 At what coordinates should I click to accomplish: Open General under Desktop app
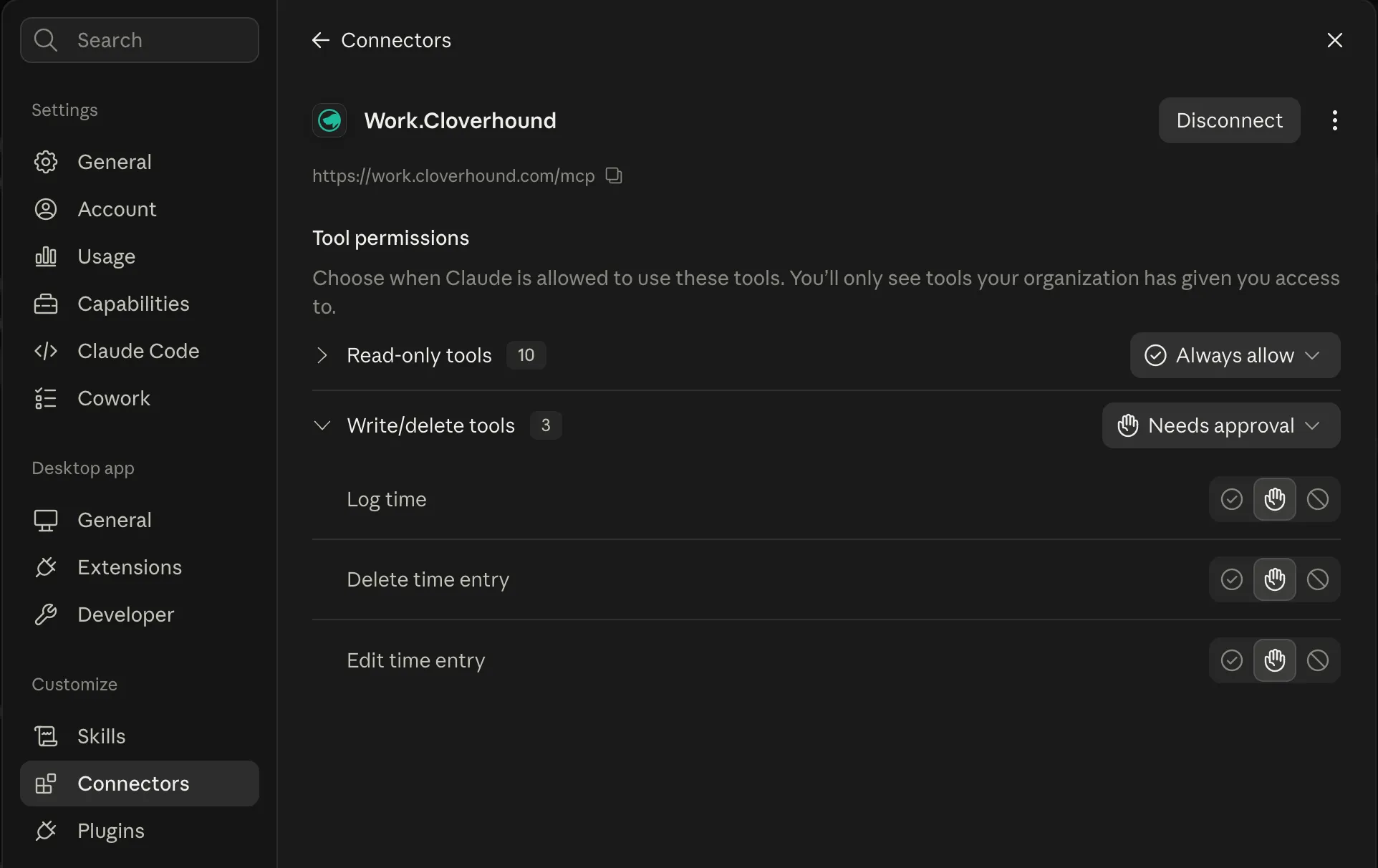[x=139, y=520]
